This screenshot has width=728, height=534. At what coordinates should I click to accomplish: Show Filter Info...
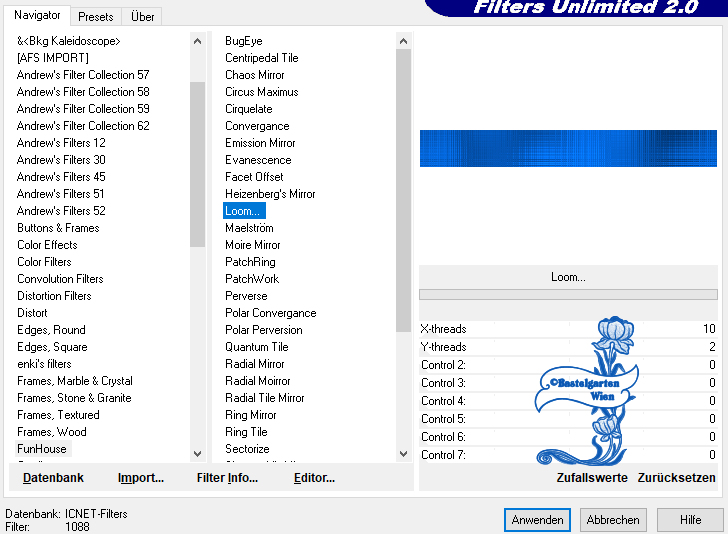[227, 478]
